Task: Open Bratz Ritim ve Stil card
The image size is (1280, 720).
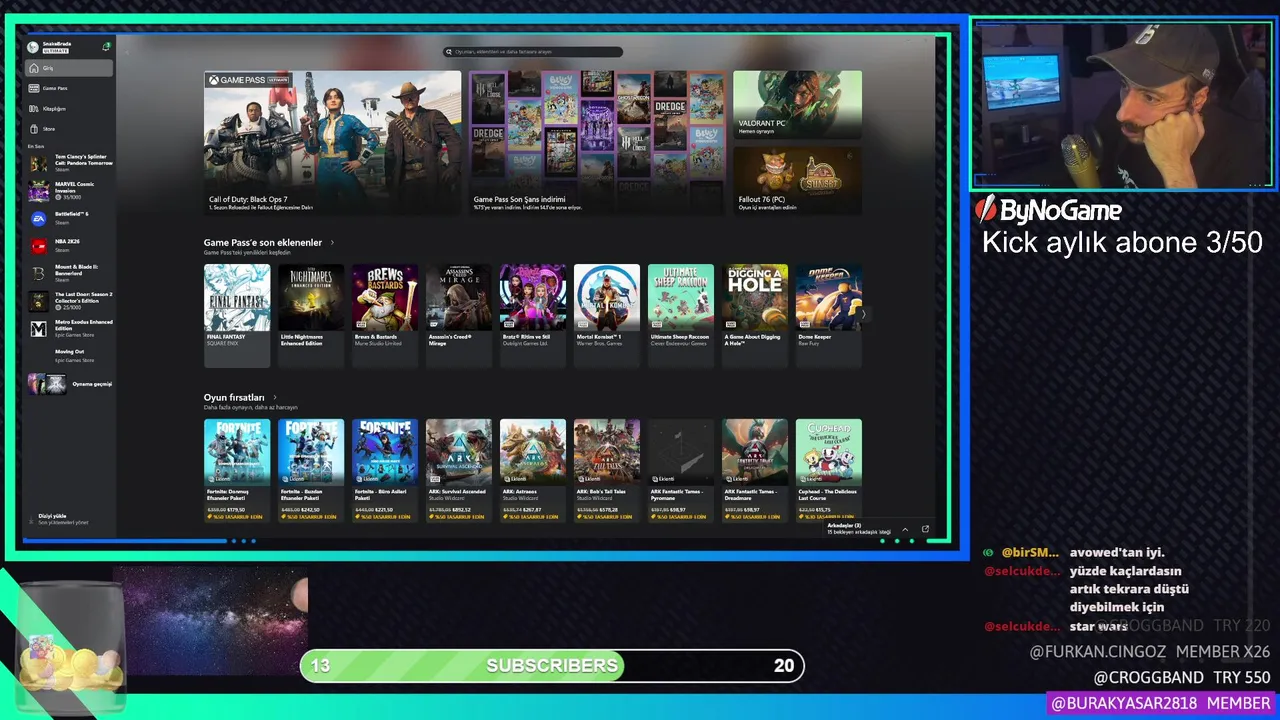Action: click(533, 315)
